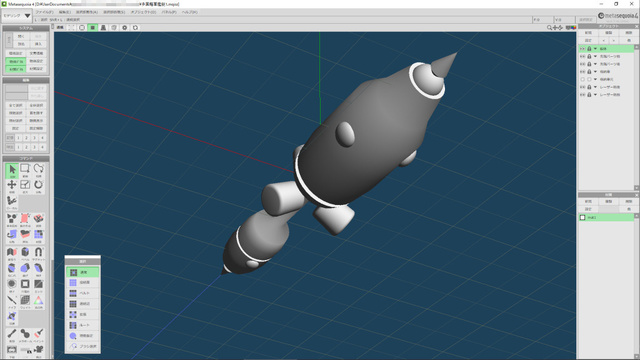Activate the Paint (ペイント) brush tool

point(38,335)
